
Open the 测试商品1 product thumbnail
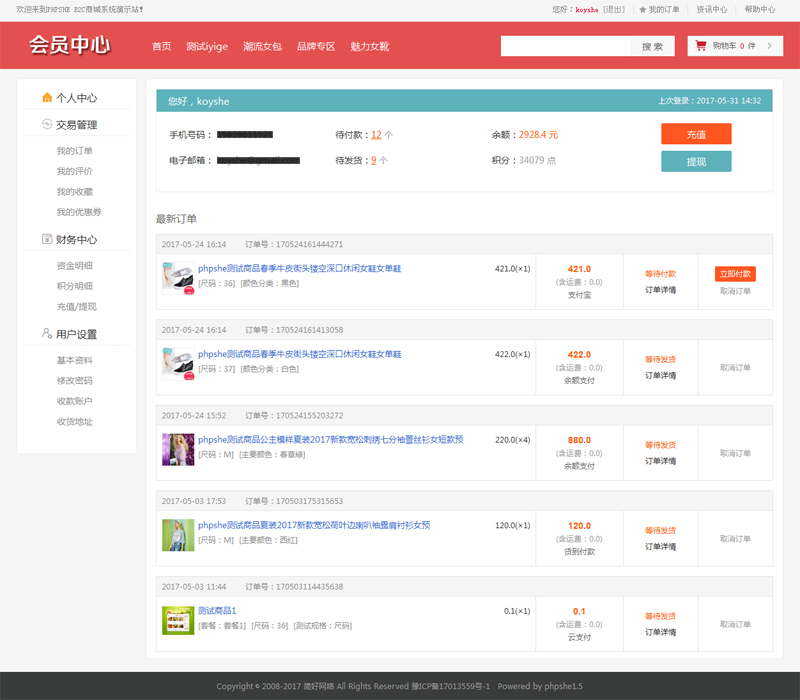(178, 620)
